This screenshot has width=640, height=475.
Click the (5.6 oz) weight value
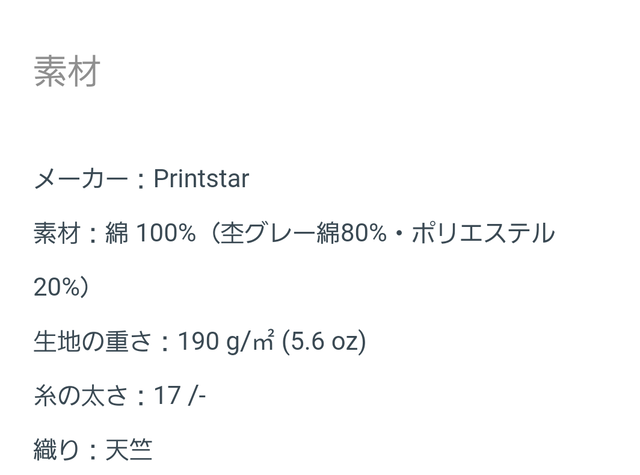click(x=324, y=341)
